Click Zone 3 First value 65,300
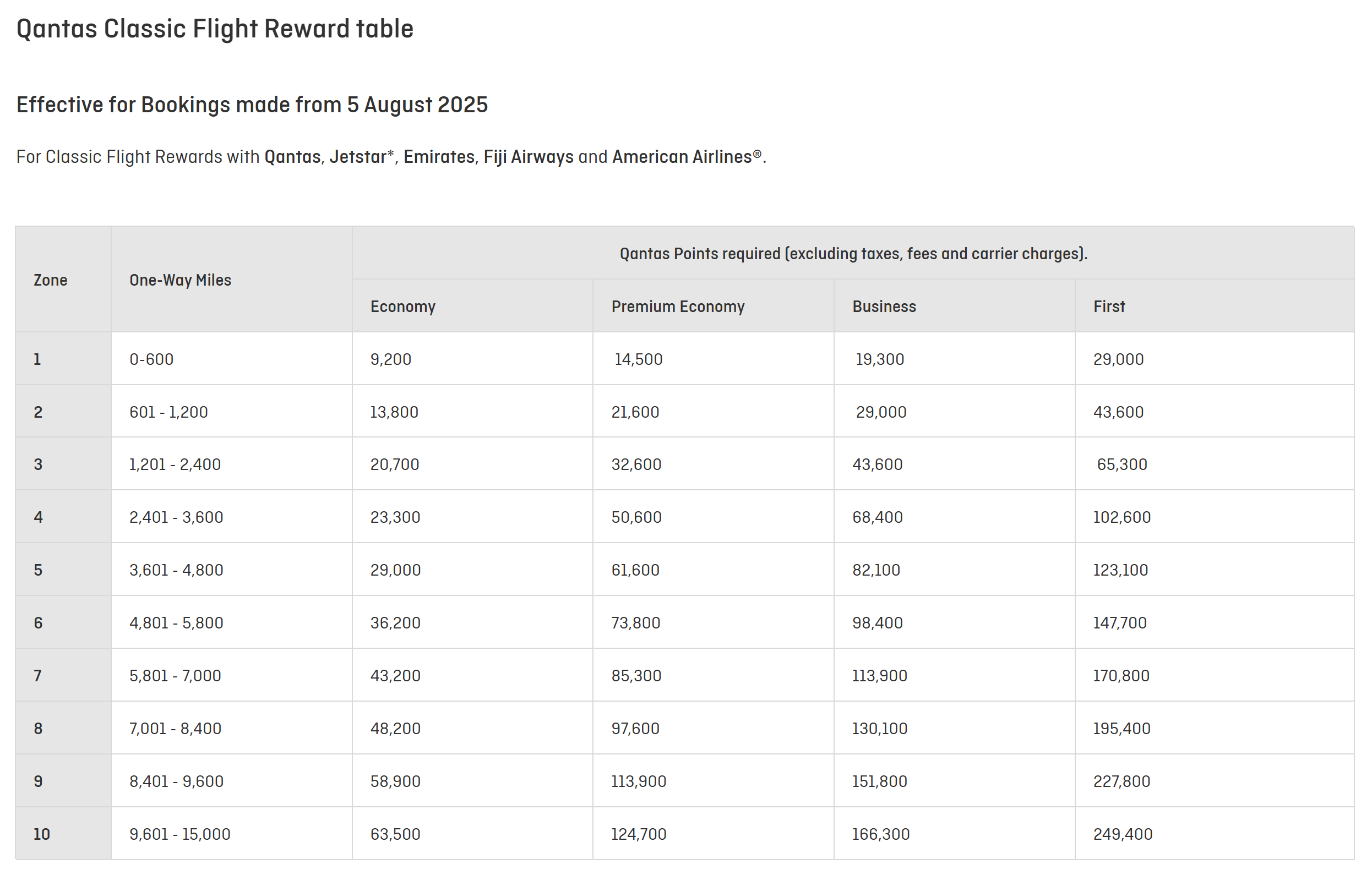The width and height of the screenshot is (1372, 875). click(1121, 464)
